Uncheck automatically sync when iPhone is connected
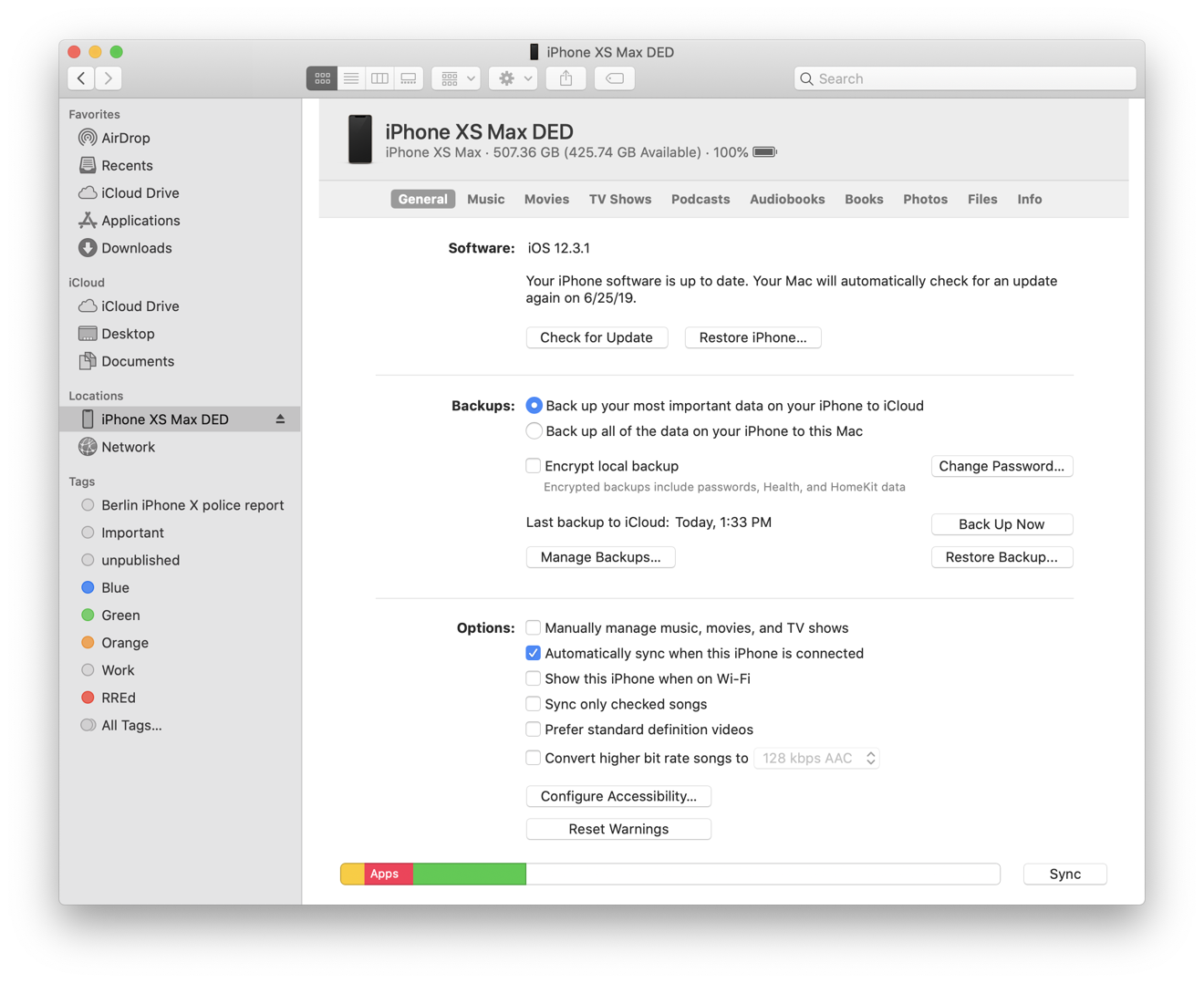Screen dimensions: 1204x983 click(x=534, y=653)
